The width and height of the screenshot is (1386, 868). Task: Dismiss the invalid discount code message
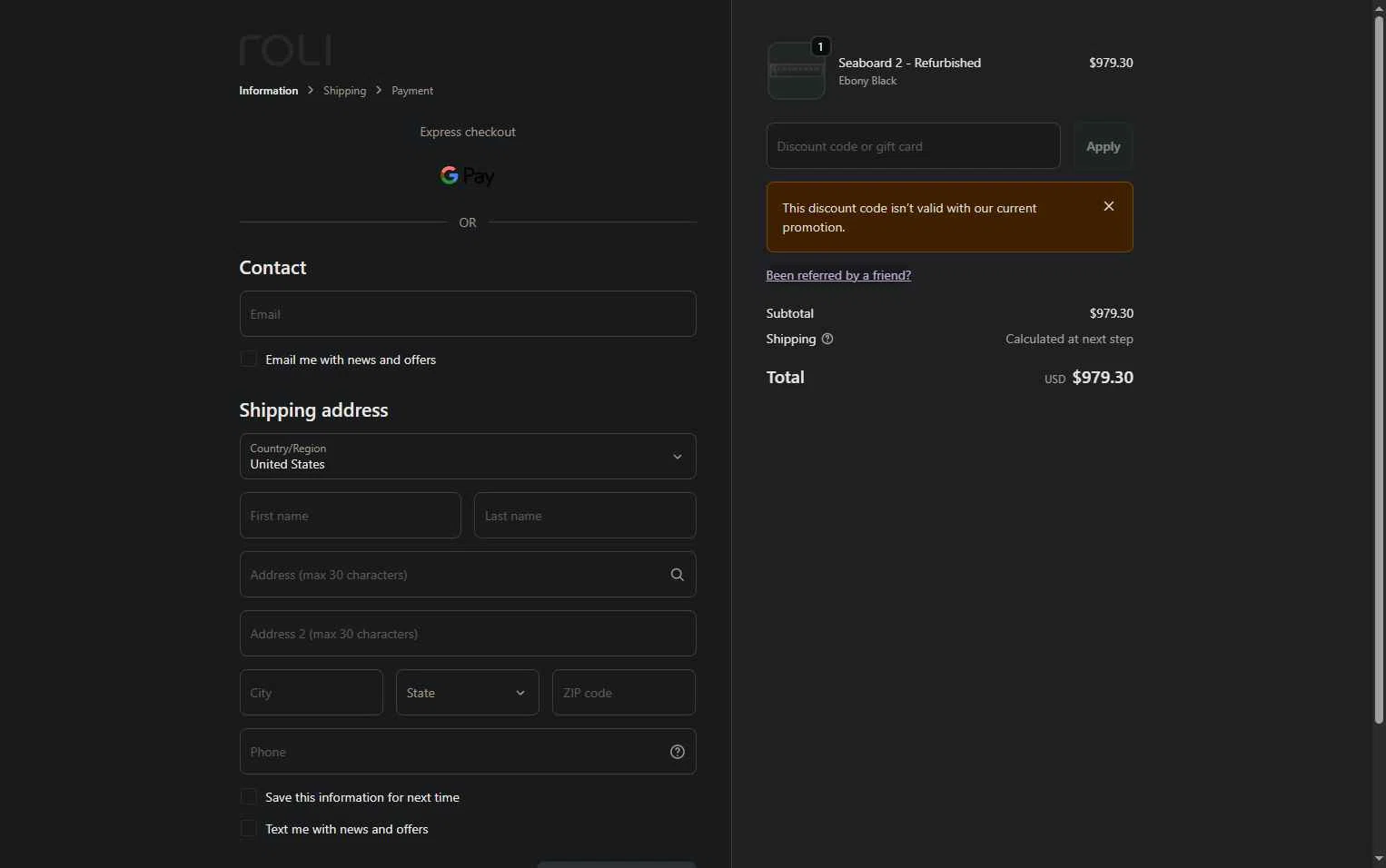click(x=1108, y=206)
